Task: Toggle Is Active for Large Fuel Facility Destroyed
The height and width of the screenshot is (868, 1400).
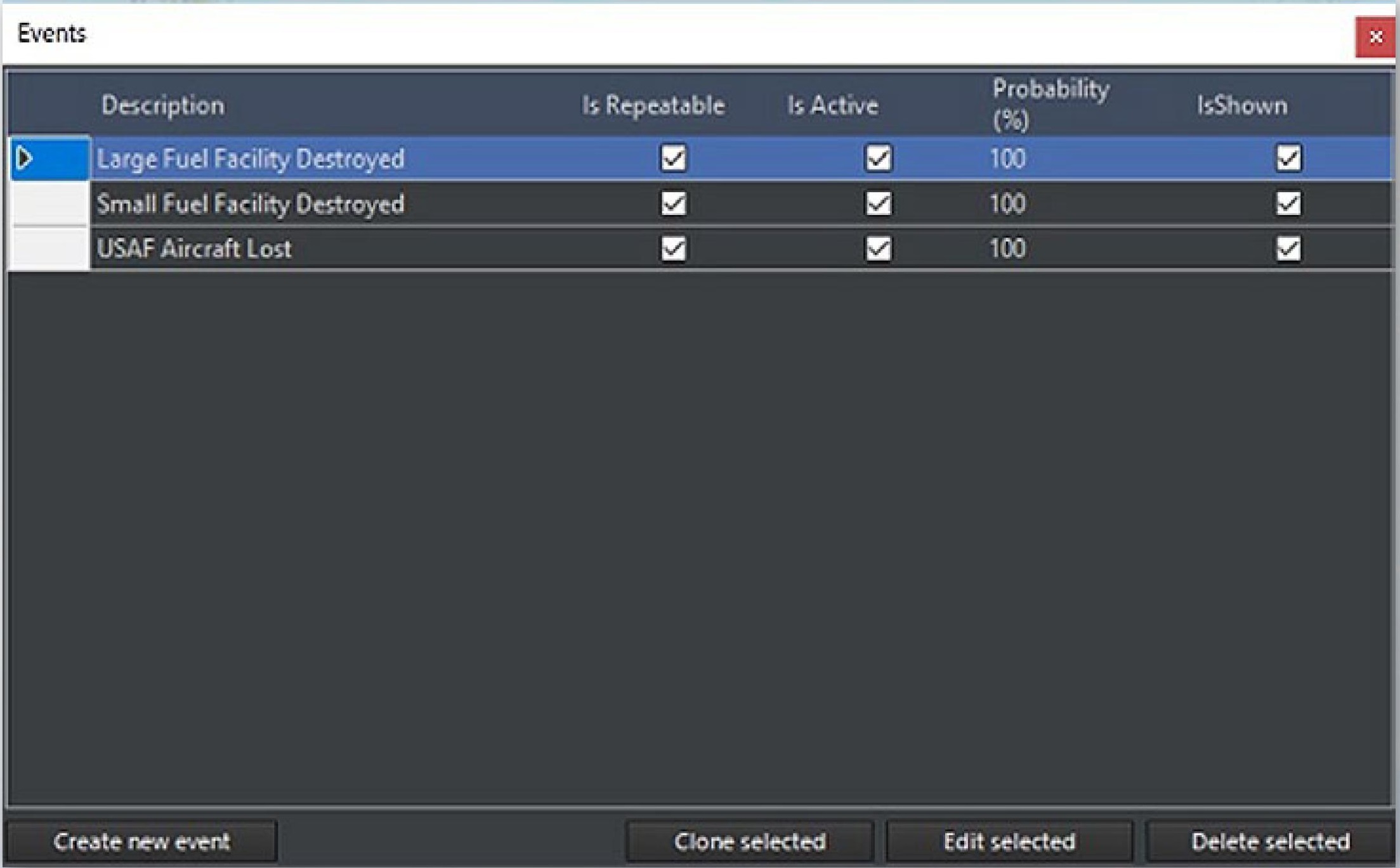Action: [878, 159]
